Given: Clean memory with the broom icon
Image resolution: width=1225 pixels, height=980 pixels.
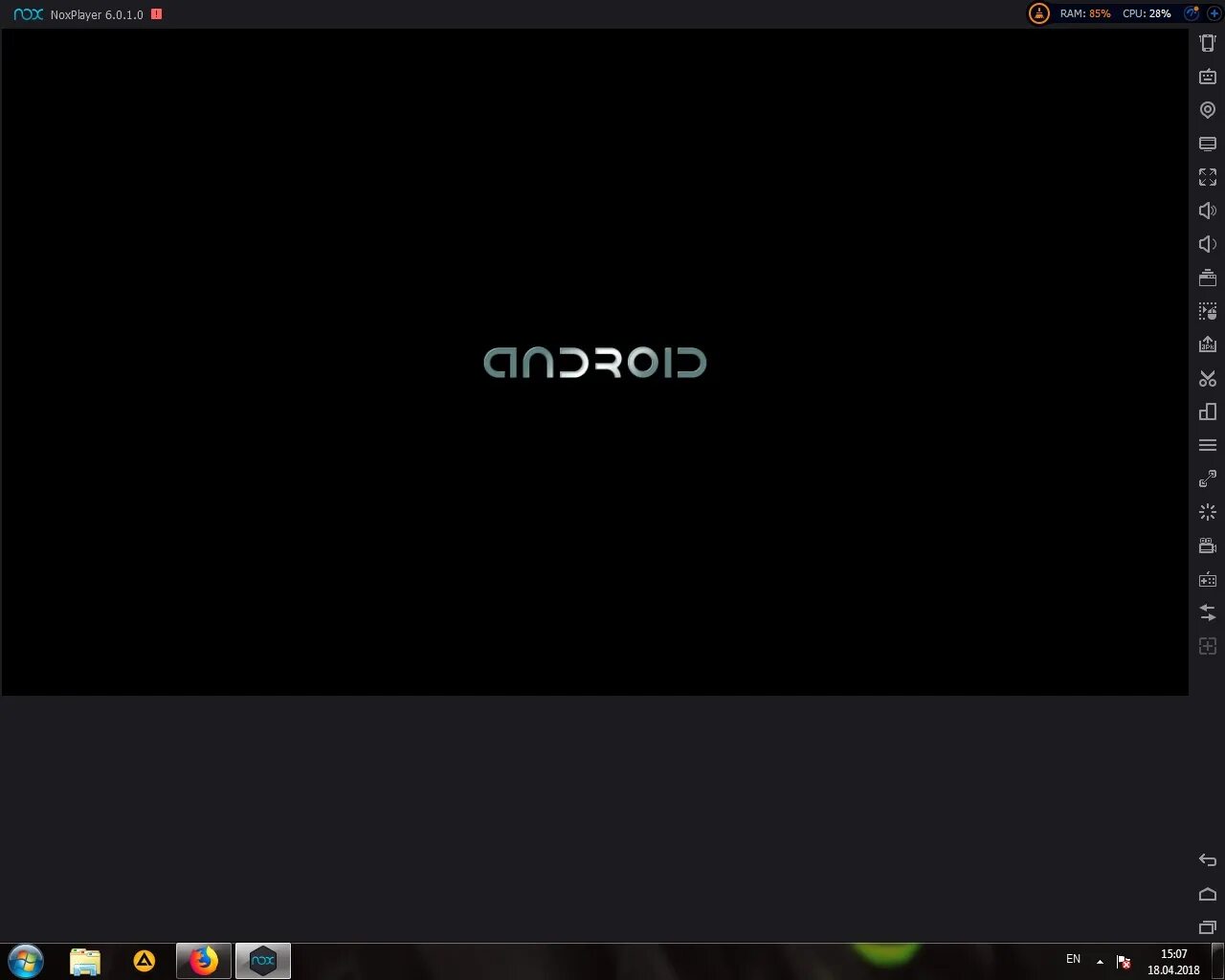Looking at the screenshot, I should pos(1039,13).
